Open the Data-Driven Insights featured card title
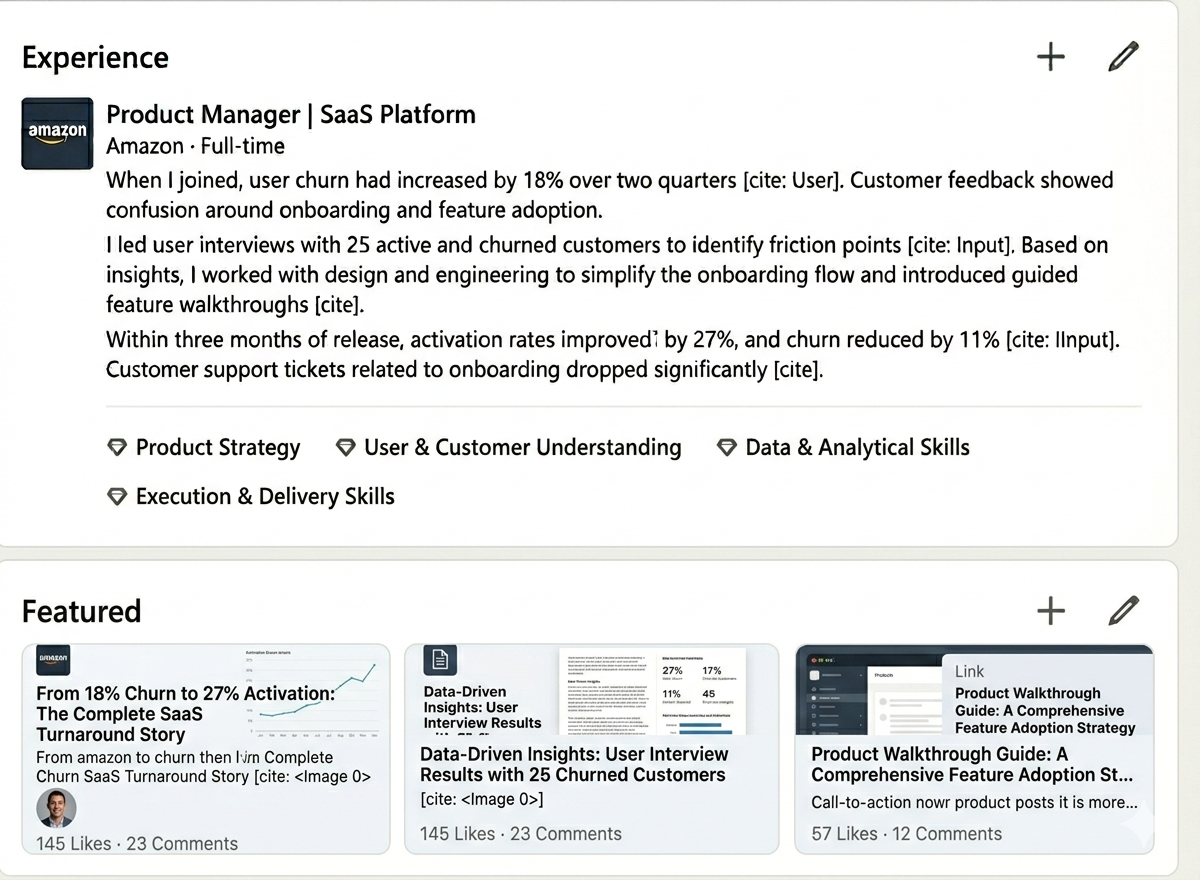This screenshot has width=1200, height=880. point(573,764)
